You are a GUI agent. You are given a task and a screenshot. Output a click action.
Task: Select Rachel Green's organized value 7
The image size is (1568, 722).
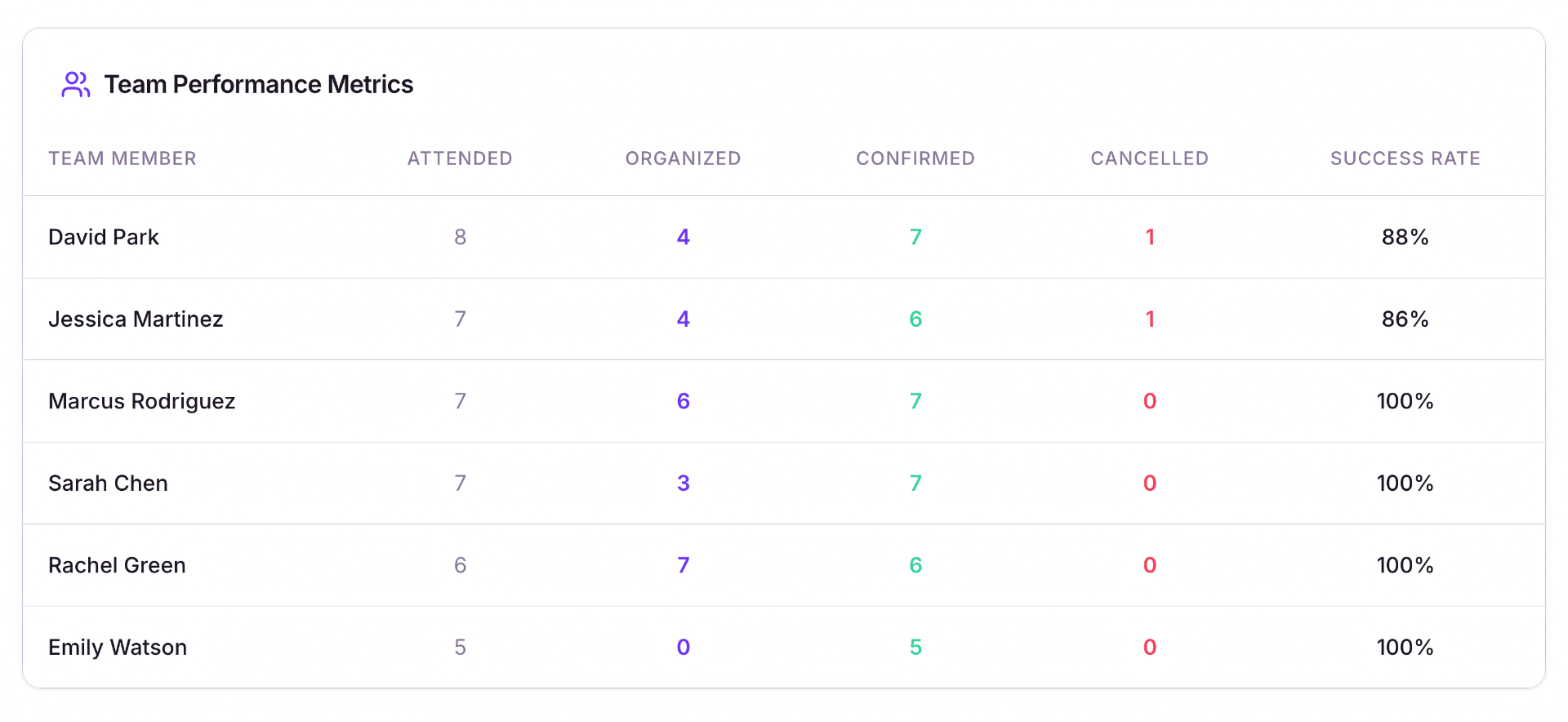(x=683, y=564)
